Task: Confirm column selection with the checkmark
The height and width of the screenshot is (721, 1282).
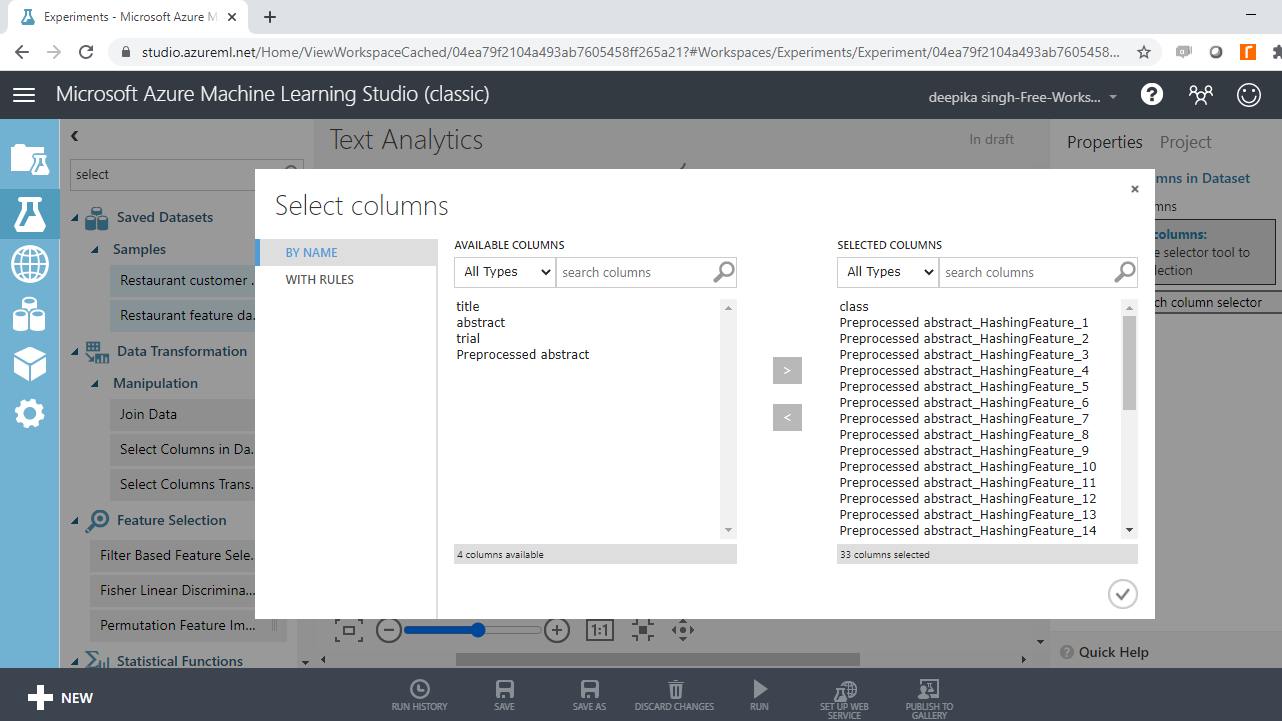Action: click(1123, 594)
